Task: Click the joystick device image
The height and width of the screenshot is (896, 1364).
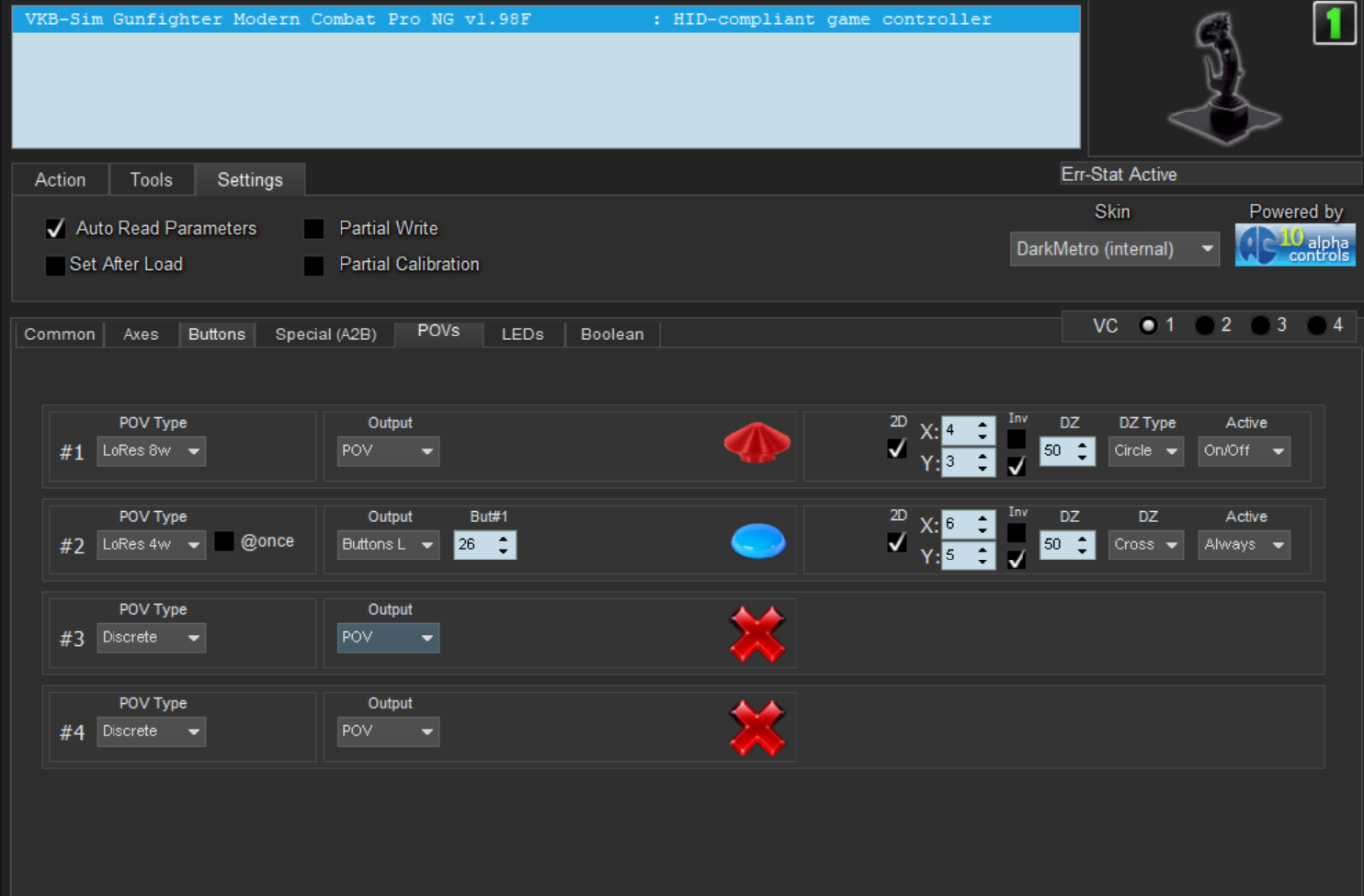Action: (x=1225, y=78)
